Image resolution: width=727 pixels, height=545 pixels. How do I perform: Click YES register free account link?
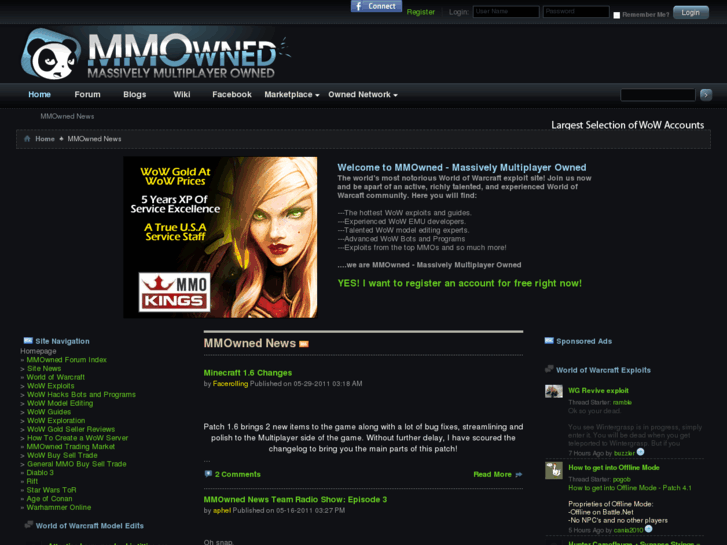point(459,283)
